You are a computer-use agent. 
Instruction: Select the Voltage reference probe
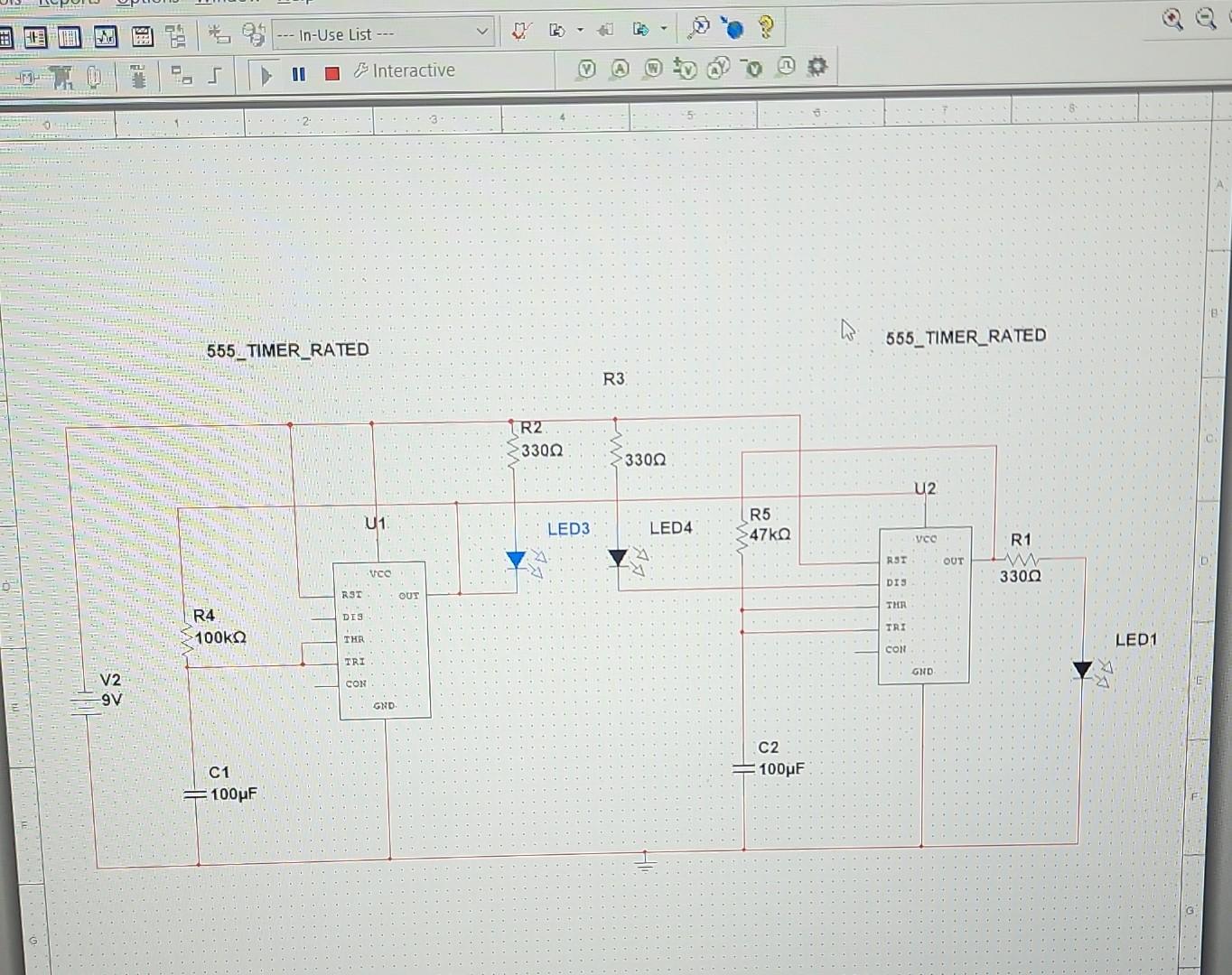tap(752, 68)
